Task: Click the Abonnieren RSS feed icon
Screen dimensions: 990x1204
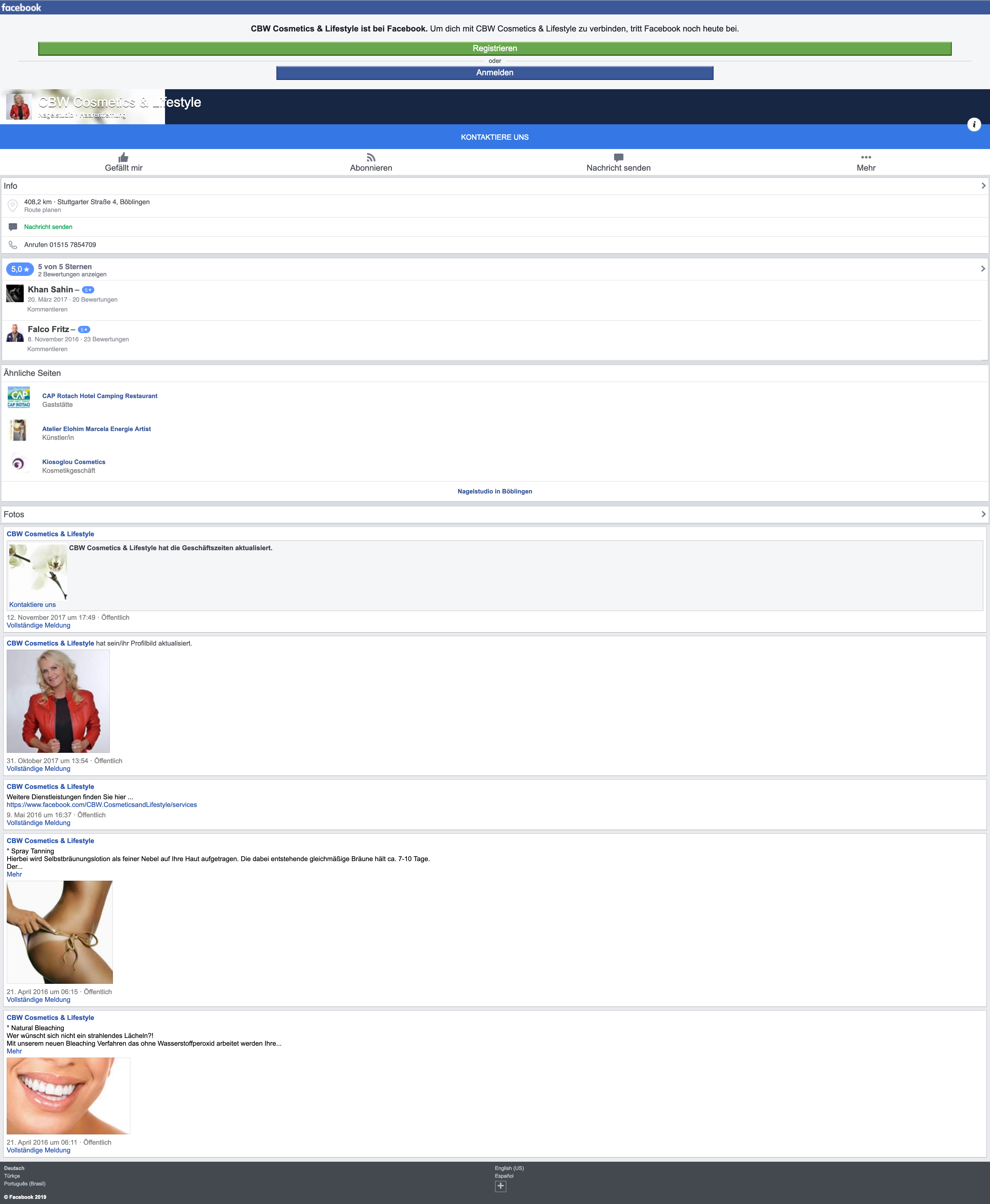Action: pyautogui.click(x=371, y=158)
